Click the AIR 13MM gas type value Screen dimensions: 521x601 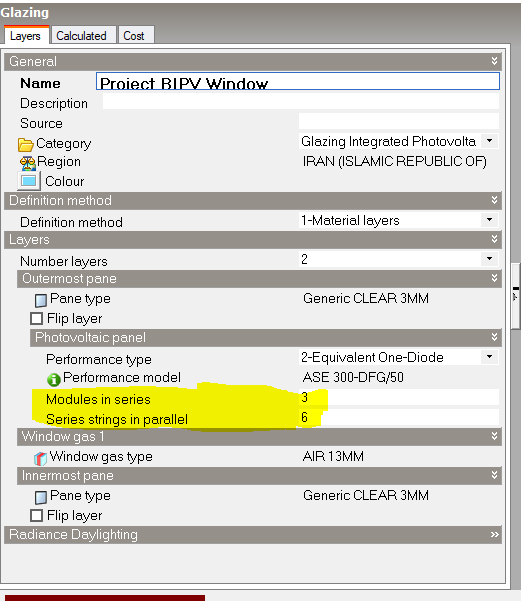(x=333, y=456)
